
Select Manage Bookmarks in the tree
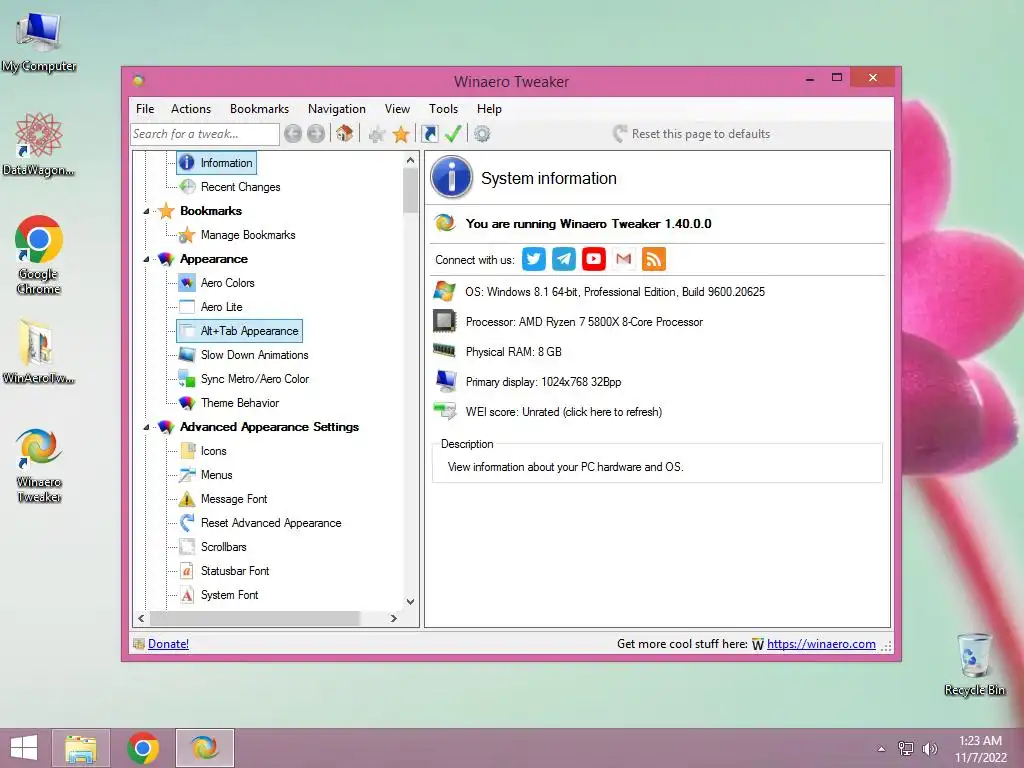[248, 235]
